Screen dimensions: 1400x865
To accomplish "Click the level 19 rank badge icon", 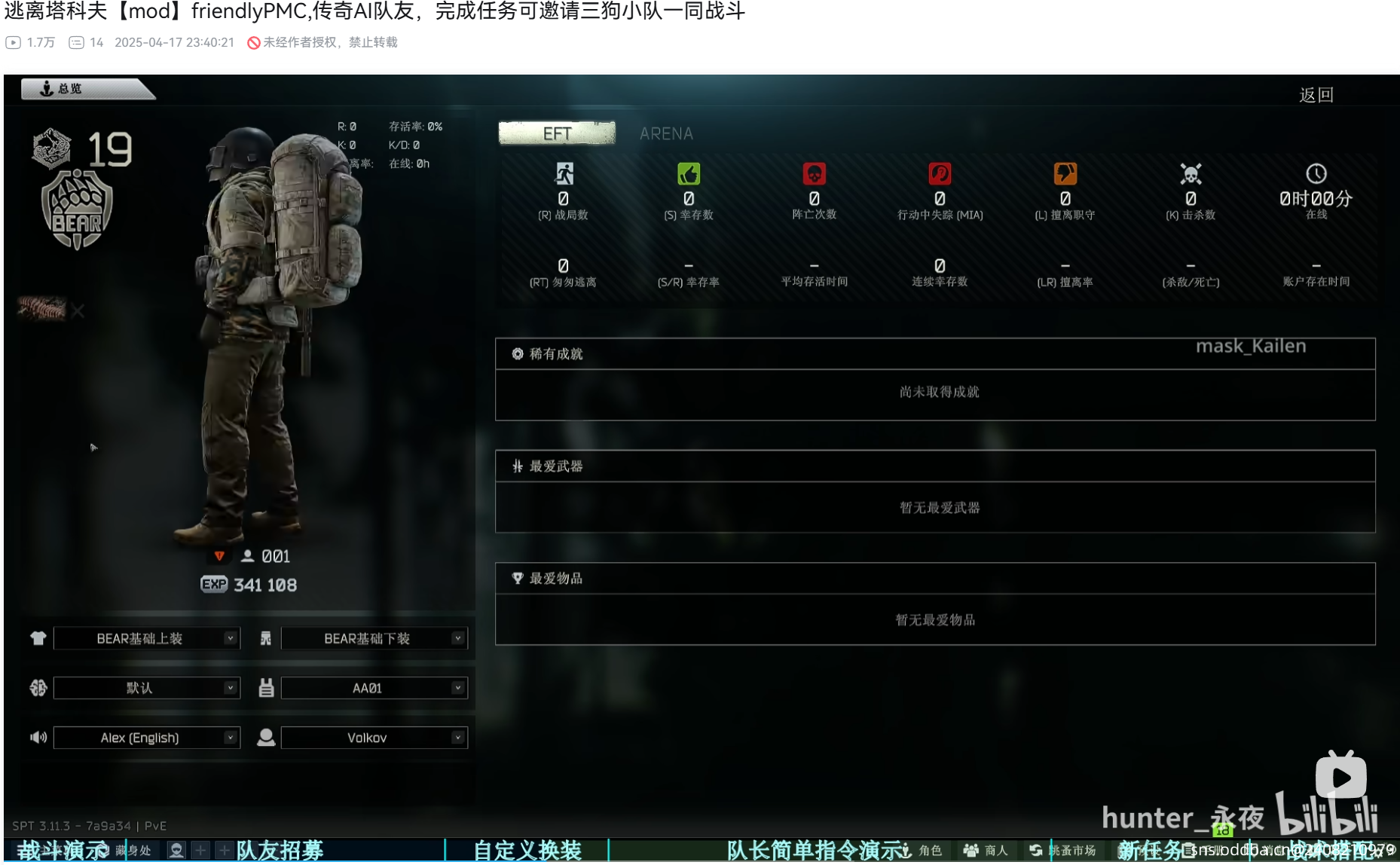I will pyautogui.click(x=51, y=148).
